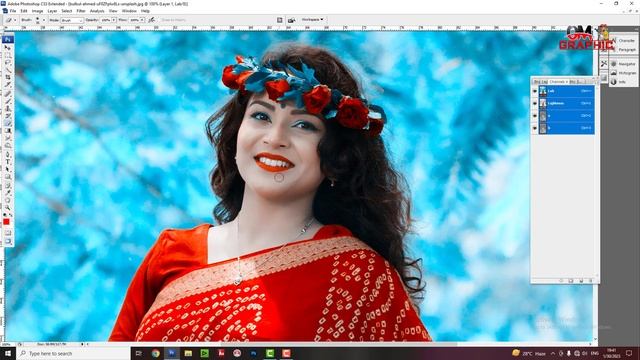Click the ENG language indicator

pos(595,353)
